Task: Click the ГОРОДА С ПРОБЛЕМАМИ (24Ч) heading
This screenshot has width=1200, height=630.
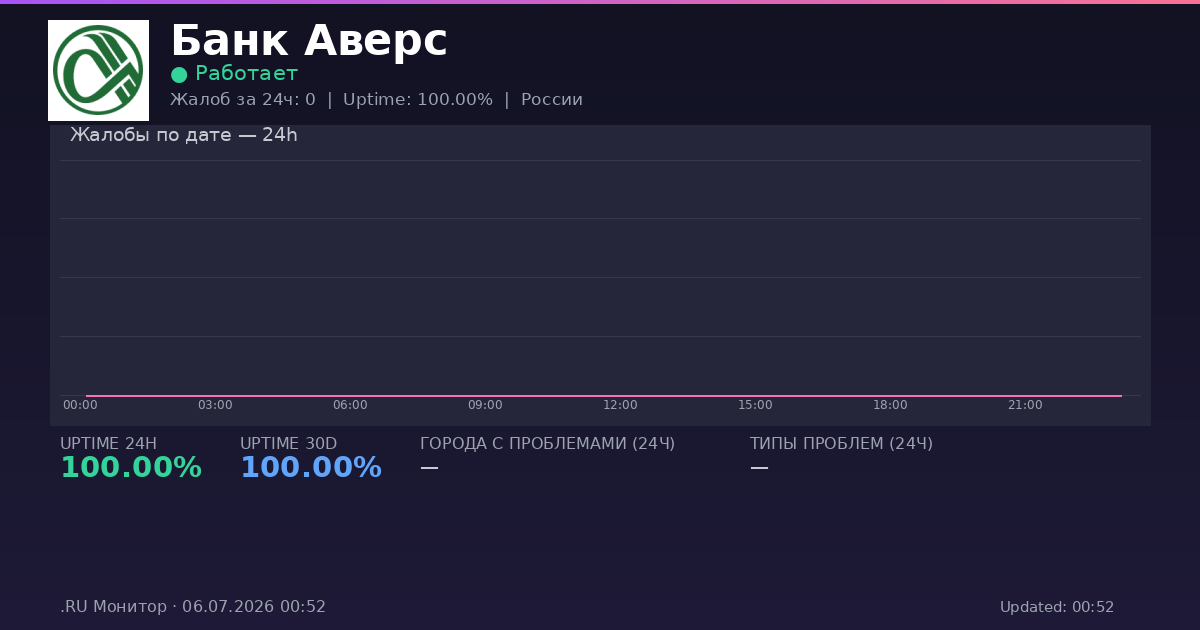Action: coord(547,444)
